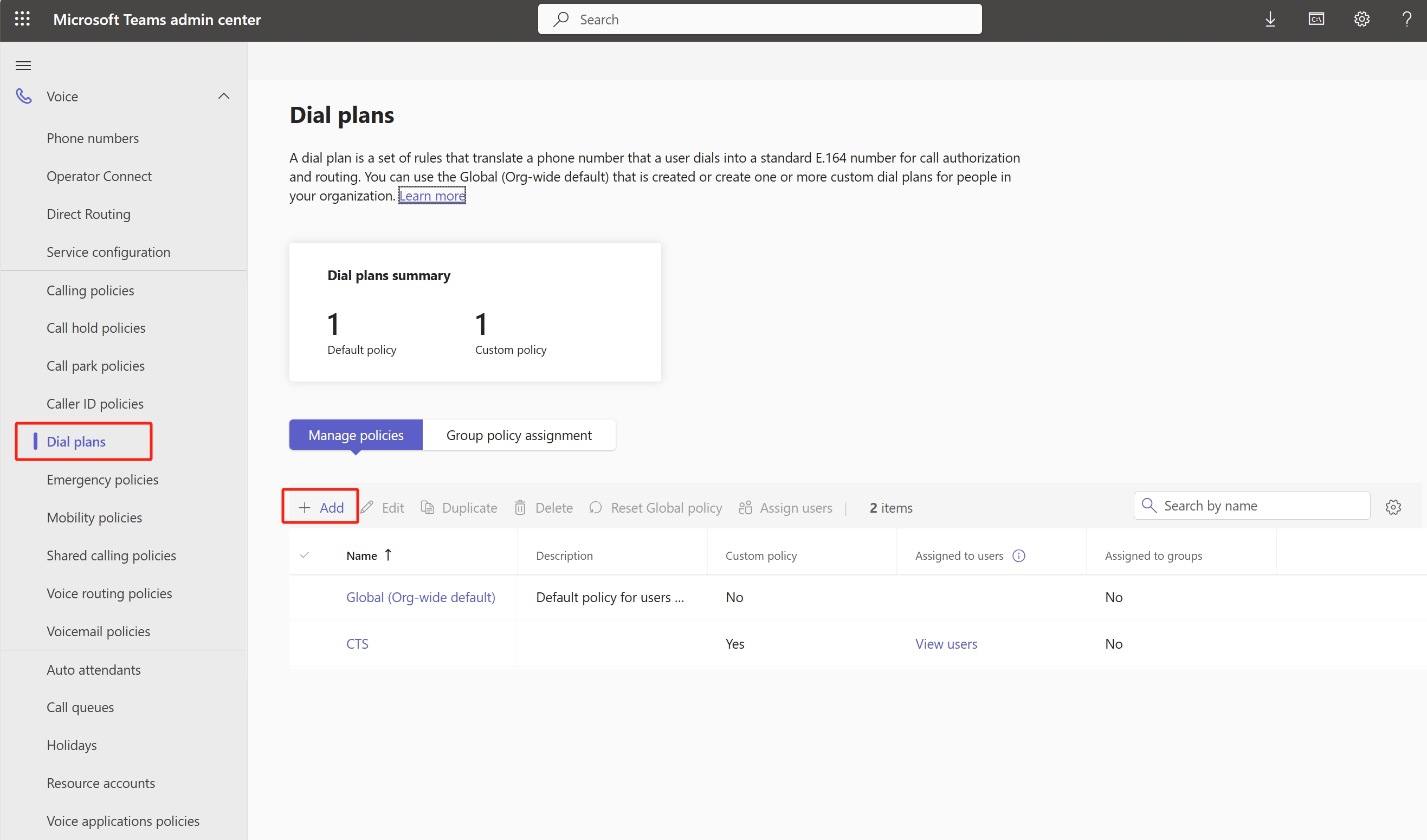The width and height of the screenshot is (1427, 840).
Task: Click the Search by name field
Action: click(1251, 506)
